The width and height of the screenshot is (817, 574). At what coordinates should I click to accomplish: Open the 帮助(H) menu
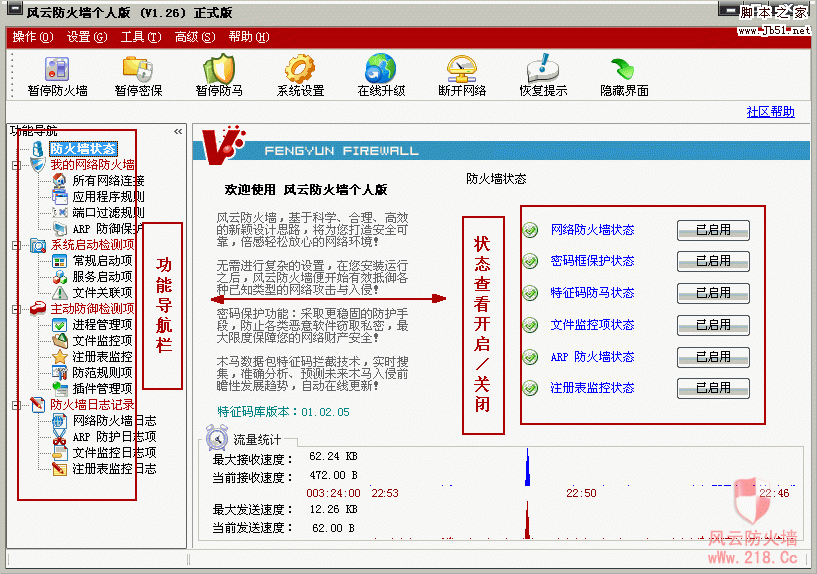point(249,37)
